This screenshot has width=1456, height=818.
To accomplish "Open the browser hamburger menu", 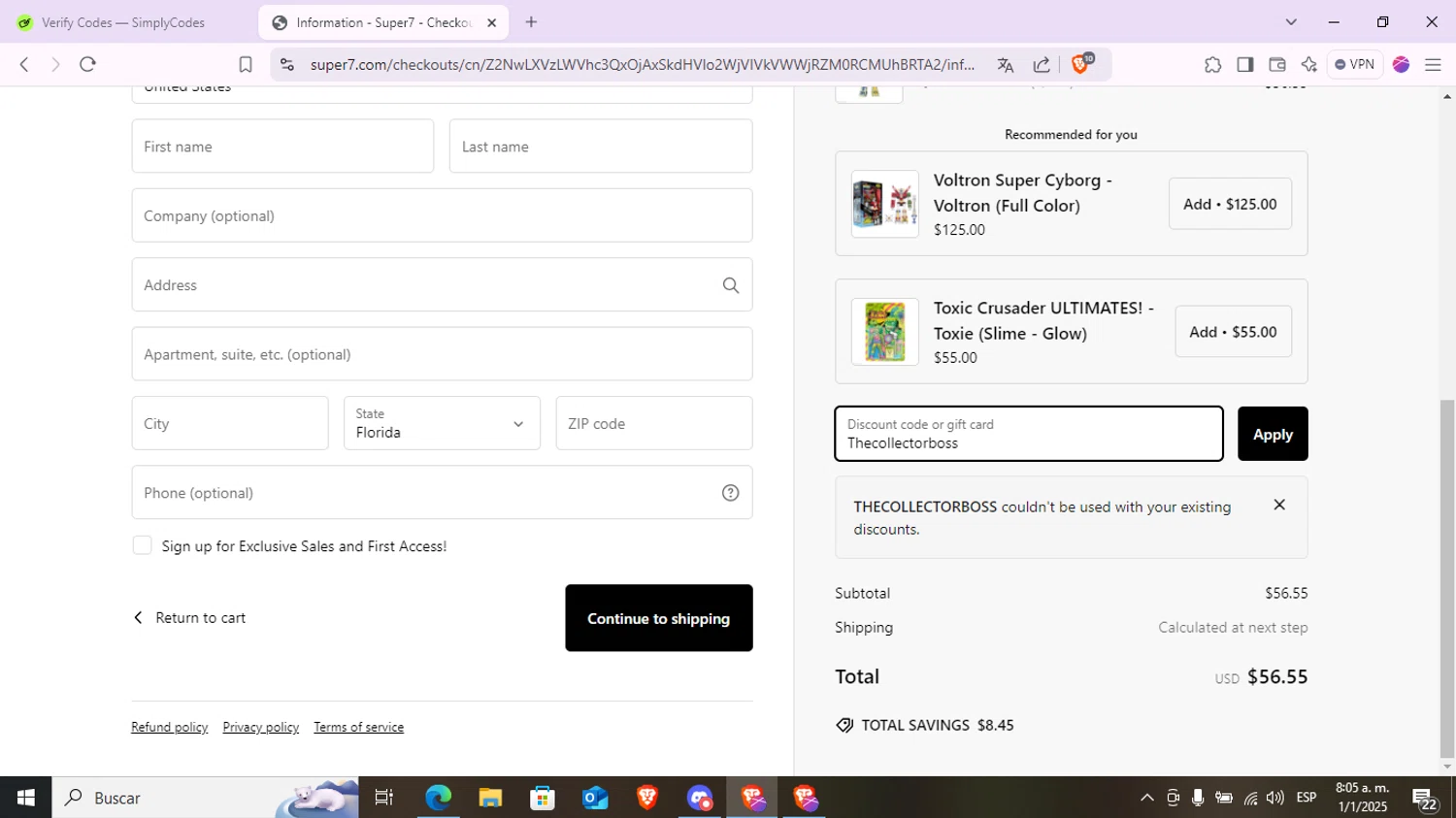I will pos(1433,65).
